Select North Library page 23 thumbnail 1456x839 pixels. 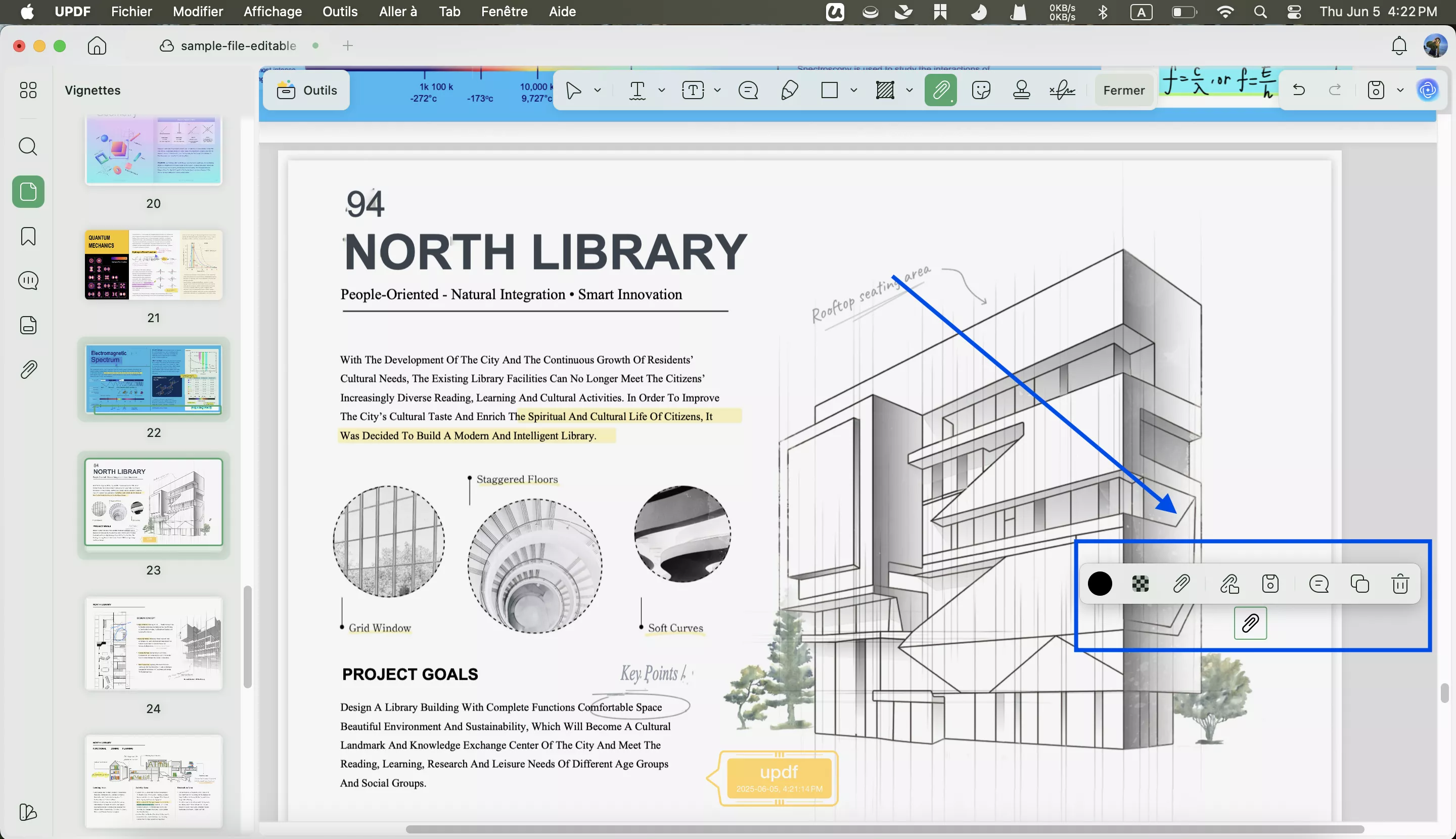pyautogui.click(x=153, y=503)
